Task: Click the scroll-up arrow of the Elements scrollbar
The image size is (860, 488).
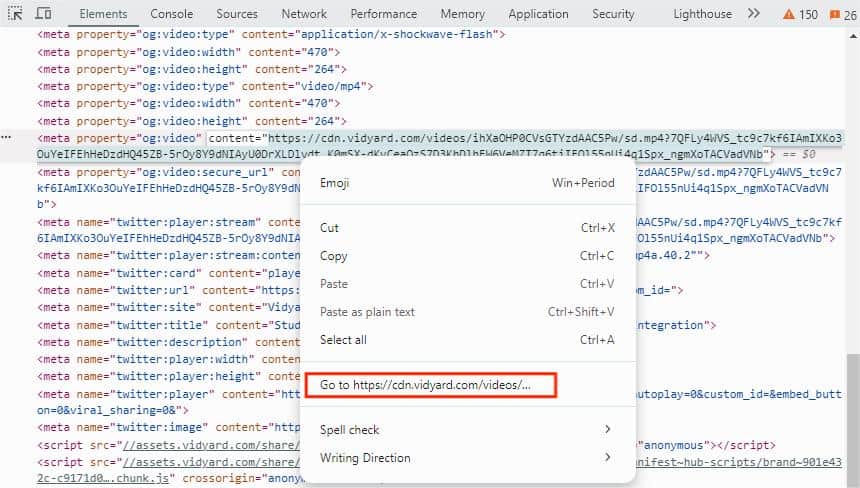Action: coord(853,36)
